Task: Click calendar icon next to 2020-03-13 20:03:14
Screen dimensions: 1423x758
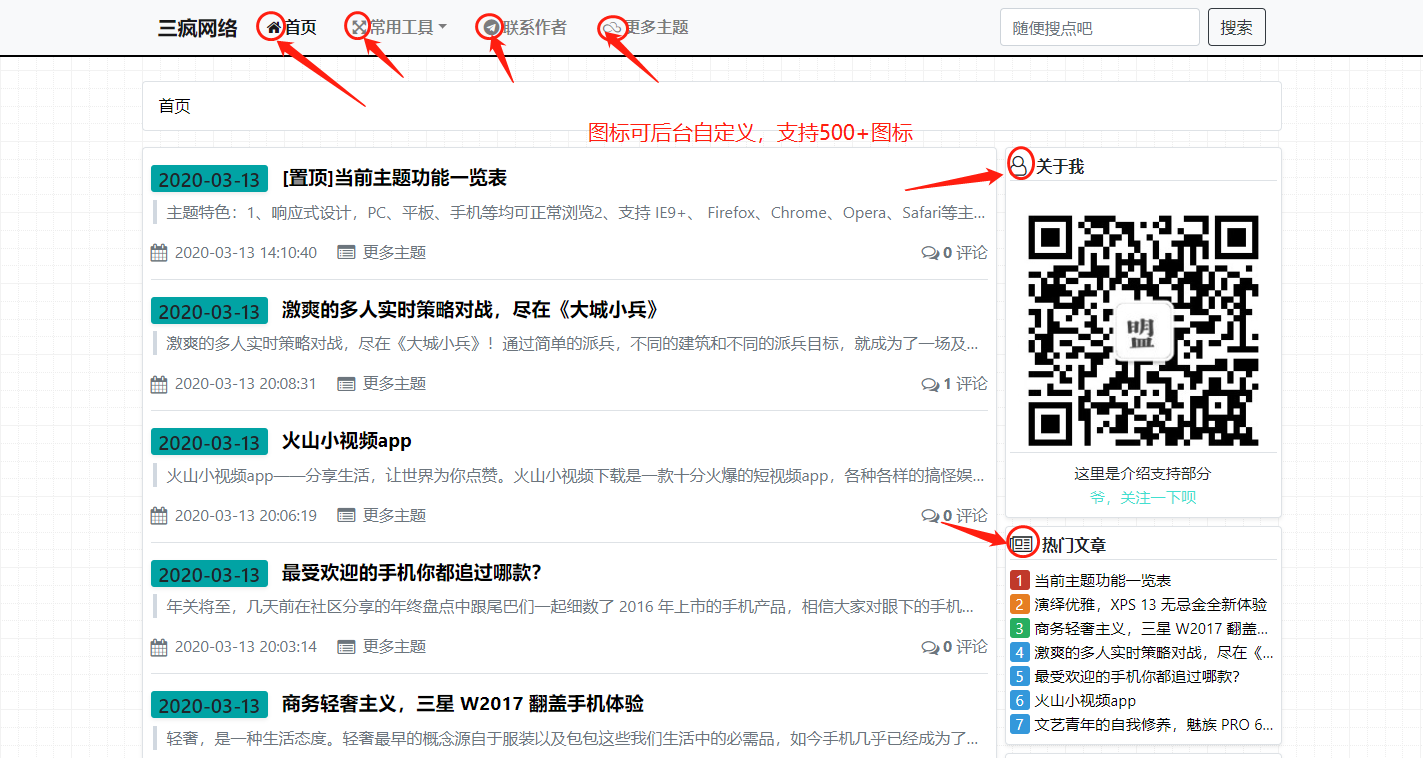Action: click(x=159, y=647)
